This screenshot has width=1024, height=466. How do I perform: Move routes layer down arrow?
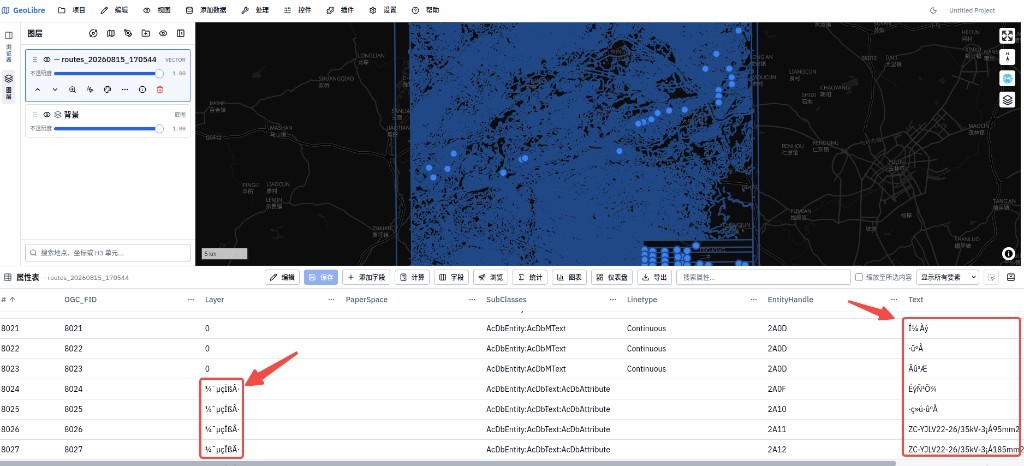click(55, 89)
